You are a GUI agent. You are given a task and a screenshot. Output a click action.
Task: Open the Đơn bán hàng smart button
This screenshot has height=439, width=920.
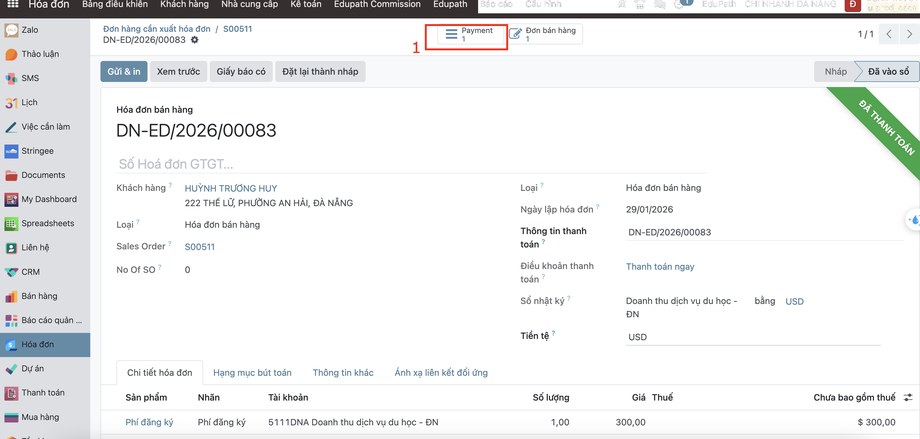pos(544,34)
